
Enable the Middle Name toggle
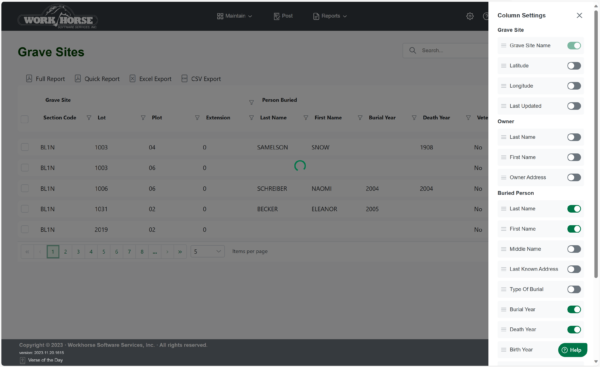574,249
